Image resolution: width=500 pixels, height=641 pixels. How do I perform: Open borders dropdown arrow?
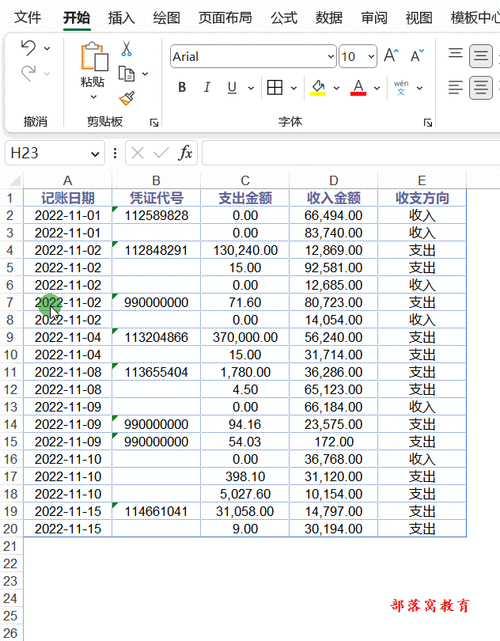point(294,88)
